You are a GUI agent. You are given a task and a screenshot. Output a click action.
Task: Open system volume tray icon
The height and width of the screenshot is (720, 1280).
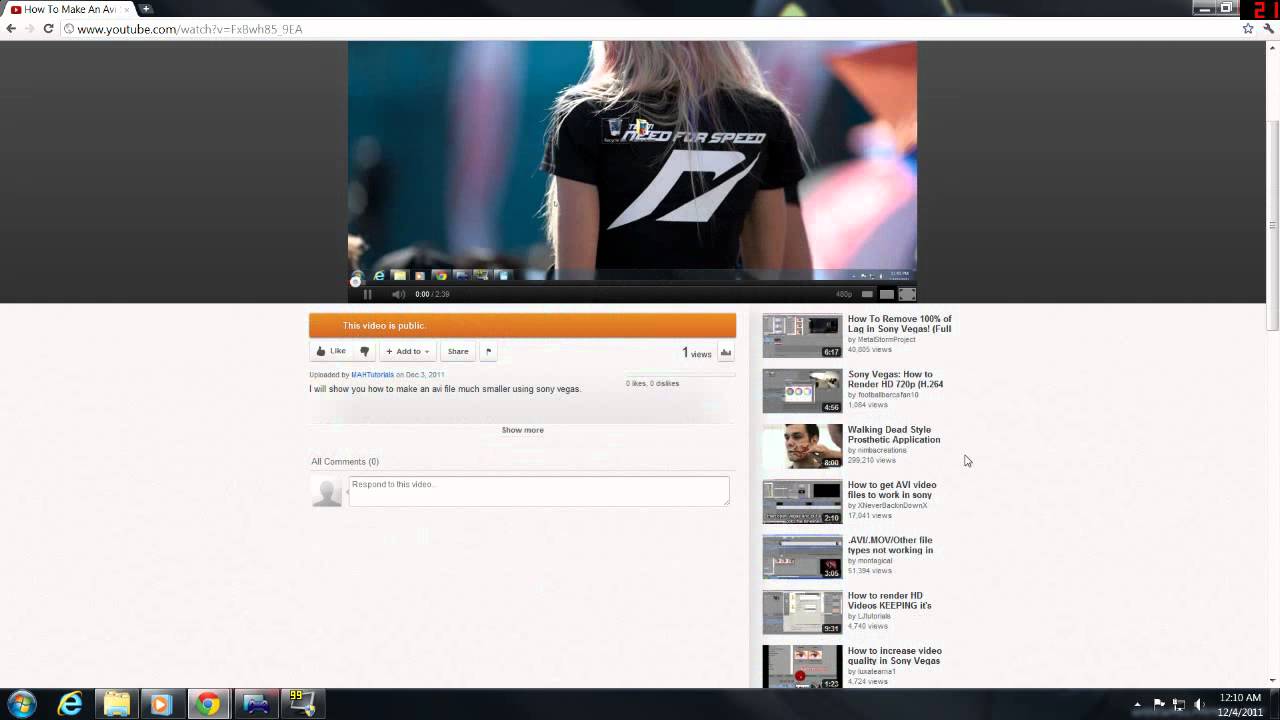(x=1199, y=705)
